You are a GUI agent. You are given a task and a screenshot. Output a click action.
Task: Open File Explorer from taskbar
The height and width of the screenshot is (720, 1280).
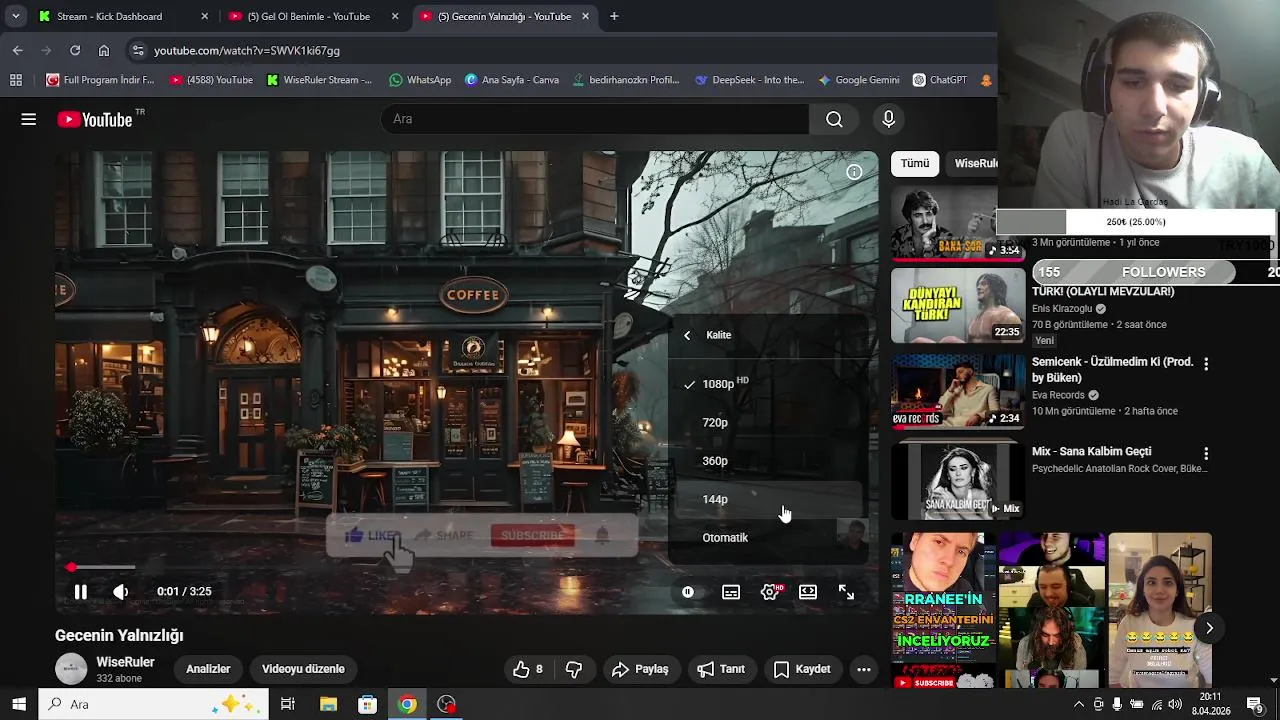[328, 704]
